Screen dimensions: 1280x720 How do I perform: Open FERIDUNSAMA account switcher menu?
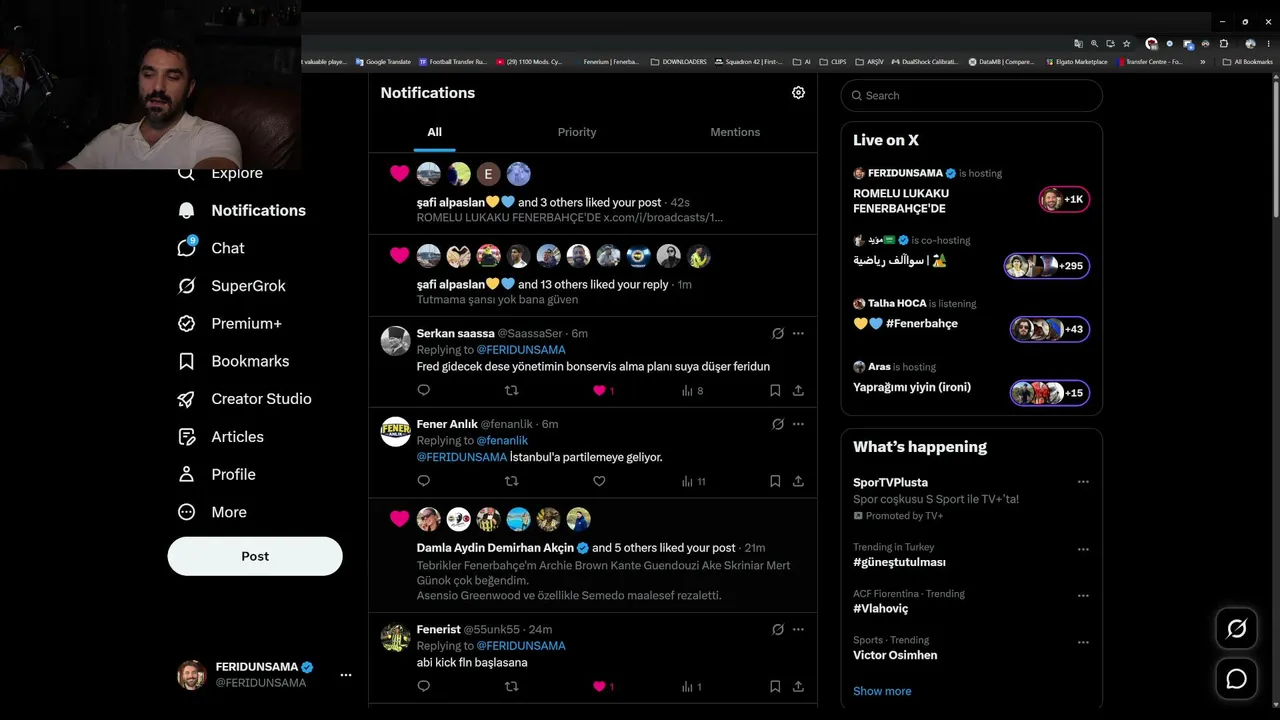(x=345, y=675)
